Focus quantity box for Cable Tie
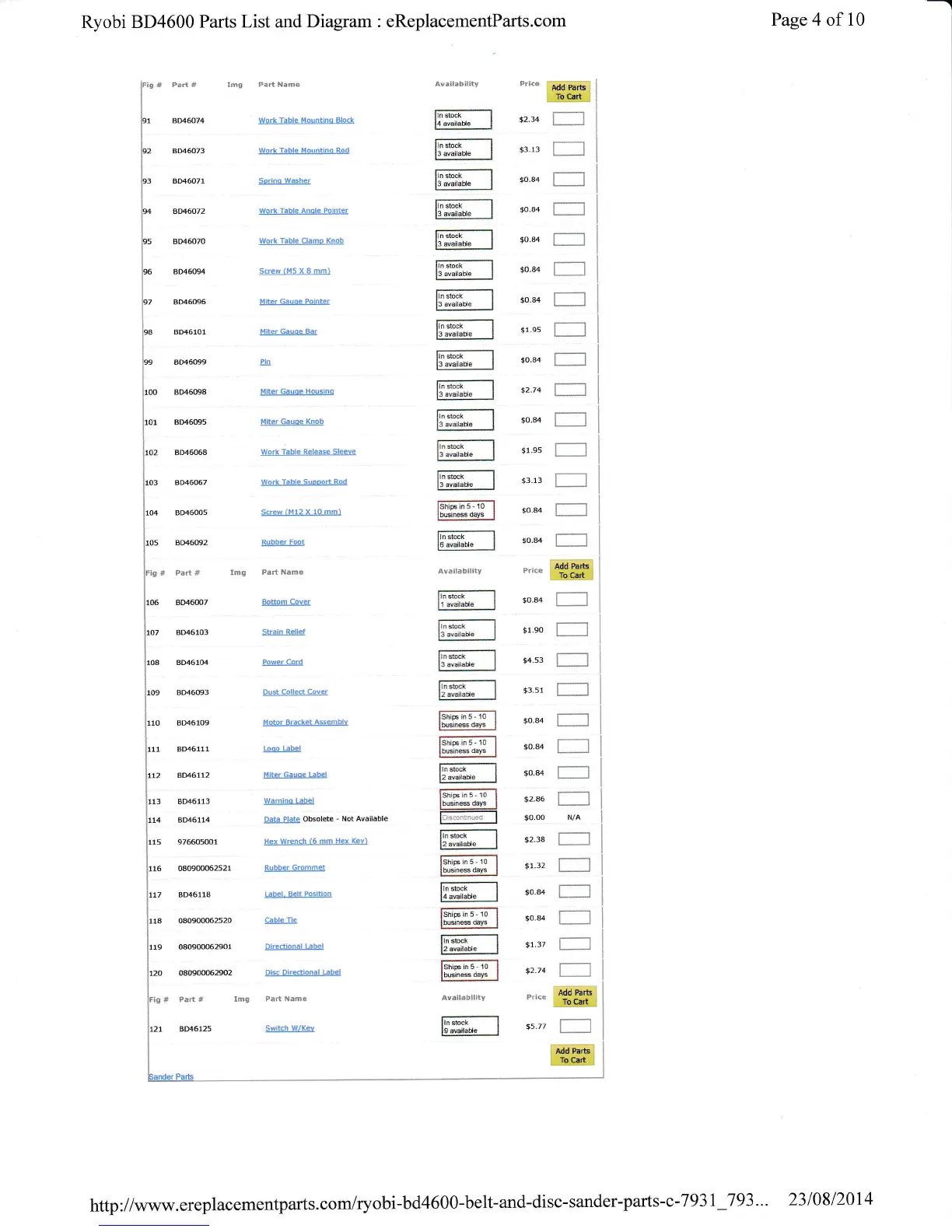Screen dimensions: 952x1232 [575, 918]
